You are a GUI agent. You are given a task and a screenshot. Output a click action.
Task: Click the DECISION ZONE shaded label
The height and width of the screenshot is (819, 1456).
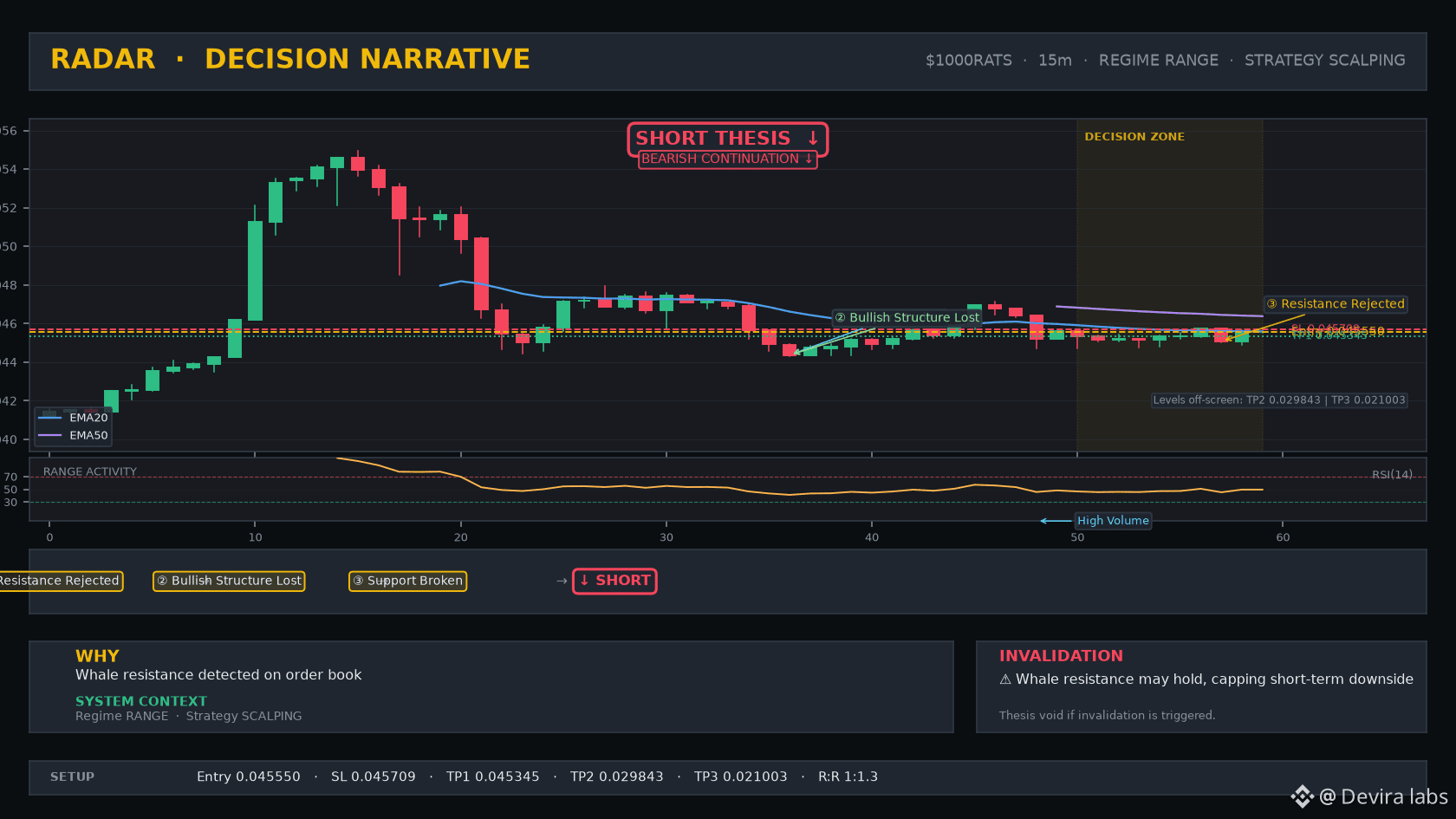click(1134, 137)
